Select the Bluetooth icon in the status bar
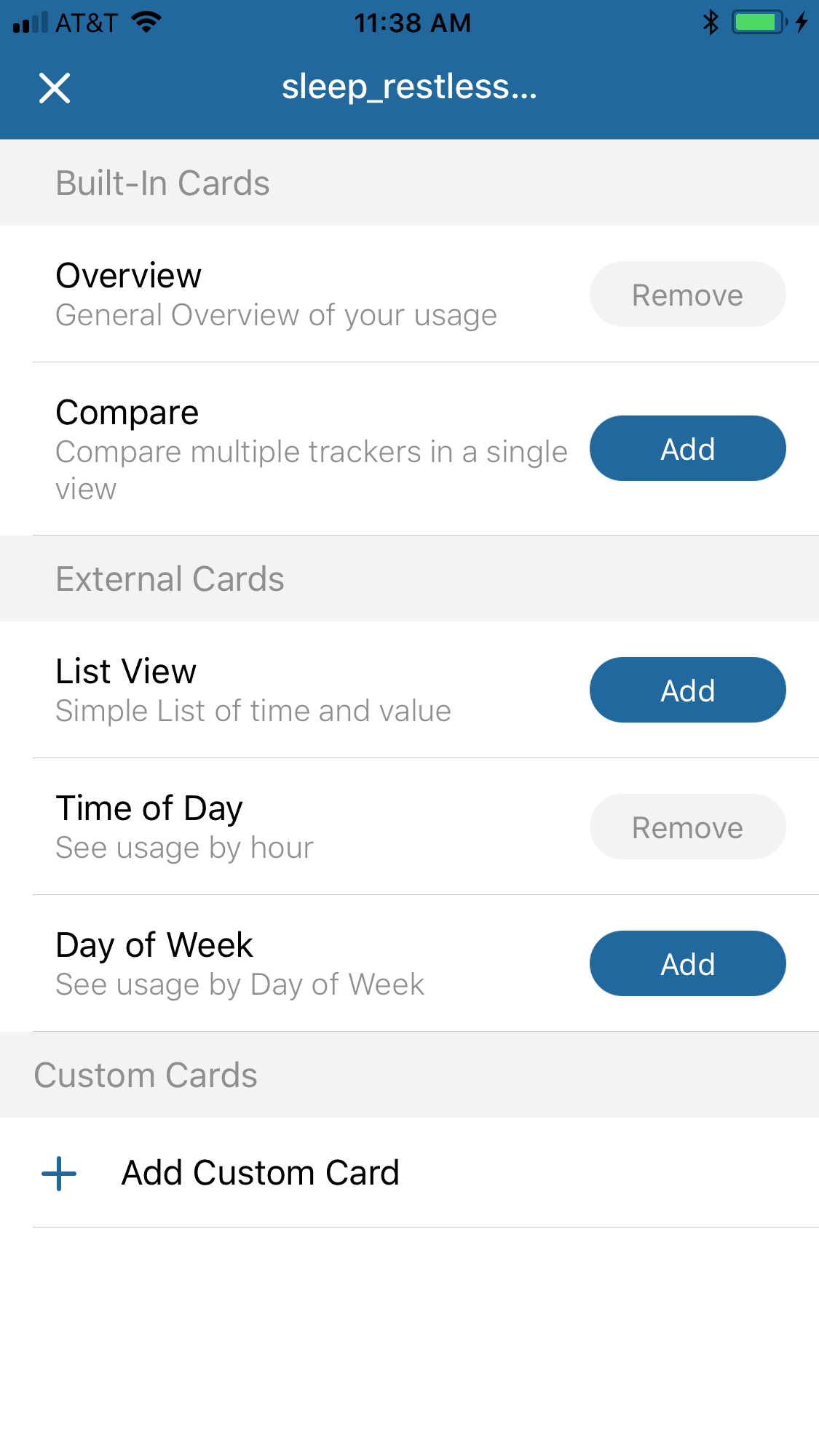 point(709,22)
